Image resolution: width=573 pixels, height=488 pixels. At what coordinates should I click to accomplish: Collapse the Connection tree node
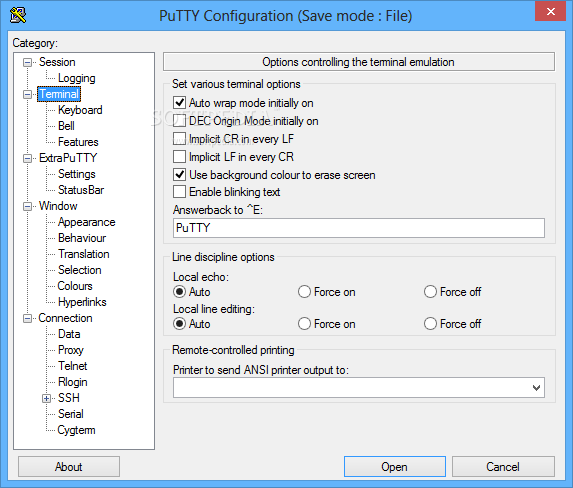pos(27,318)
